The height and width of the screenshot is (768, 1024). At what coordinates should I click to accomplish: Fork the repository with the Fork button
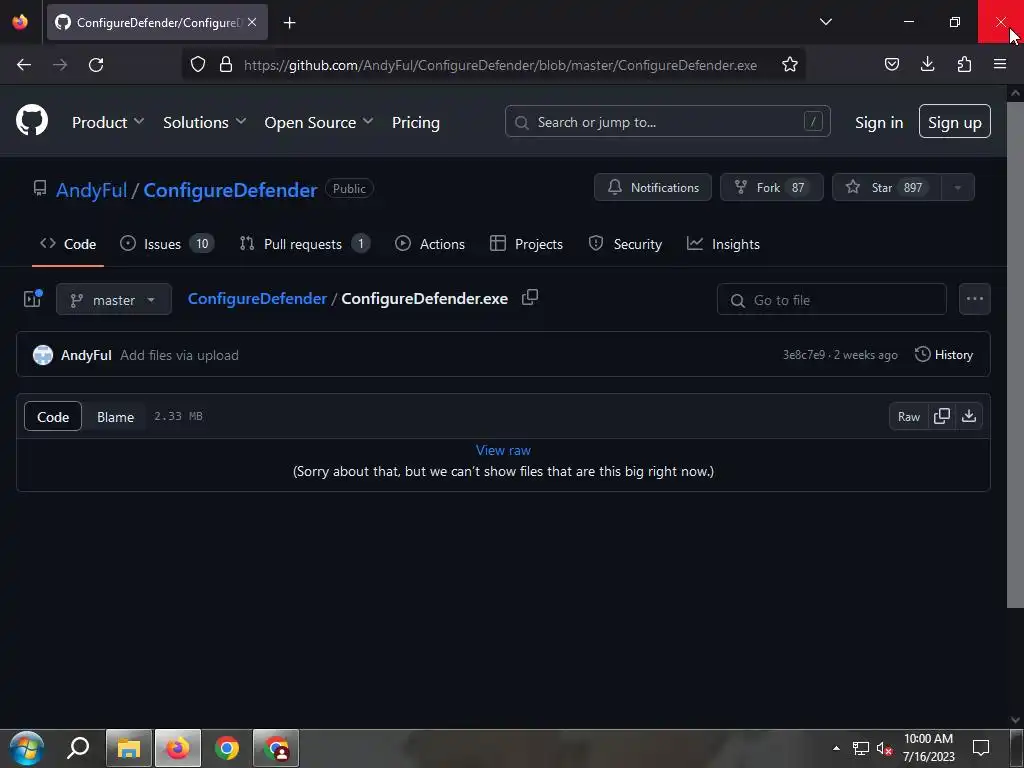pyautogui.click(x=771, y=187)
